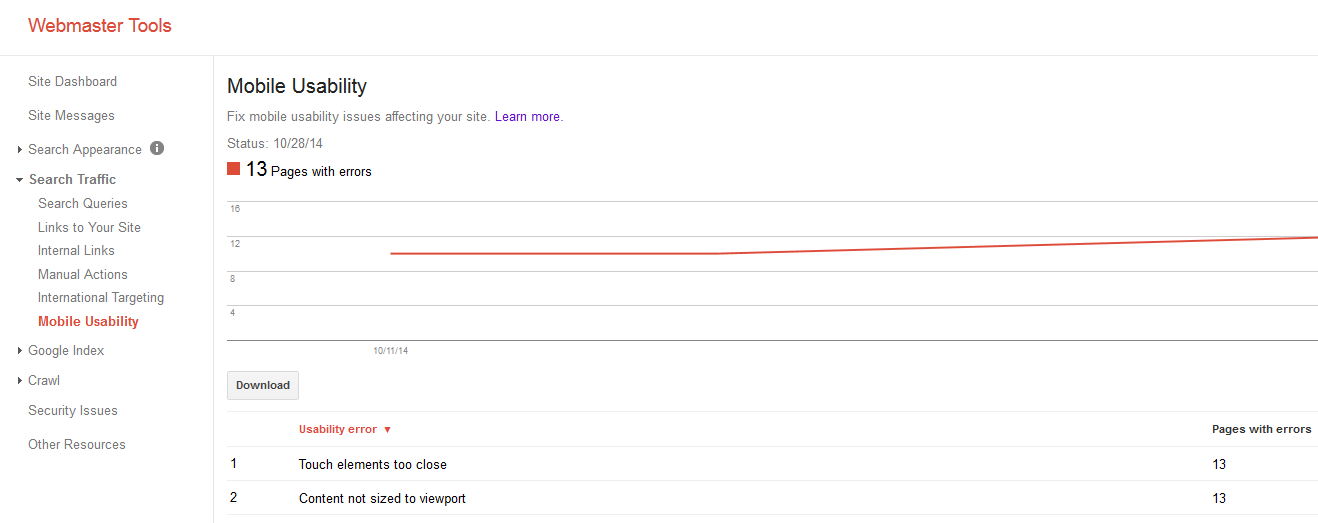Go to Security Issues page

click(x=73, y=410)
